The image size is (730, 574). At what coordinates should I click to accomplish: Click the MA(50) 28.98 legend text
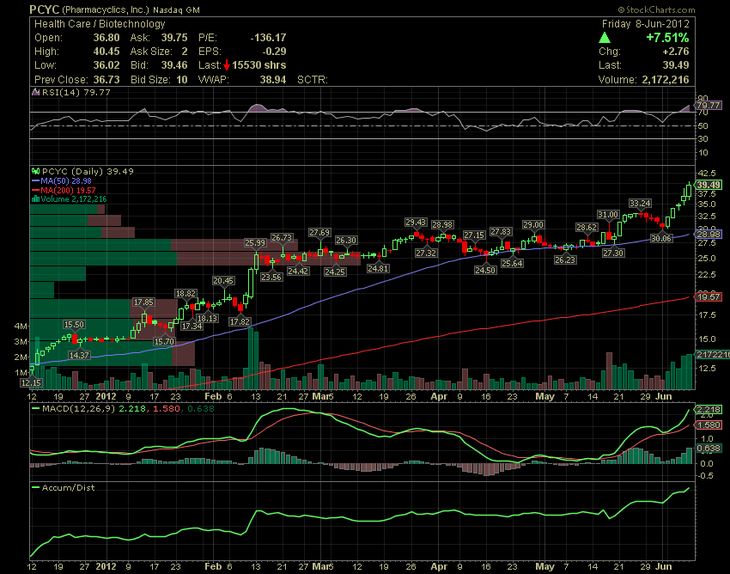[66, 181]
